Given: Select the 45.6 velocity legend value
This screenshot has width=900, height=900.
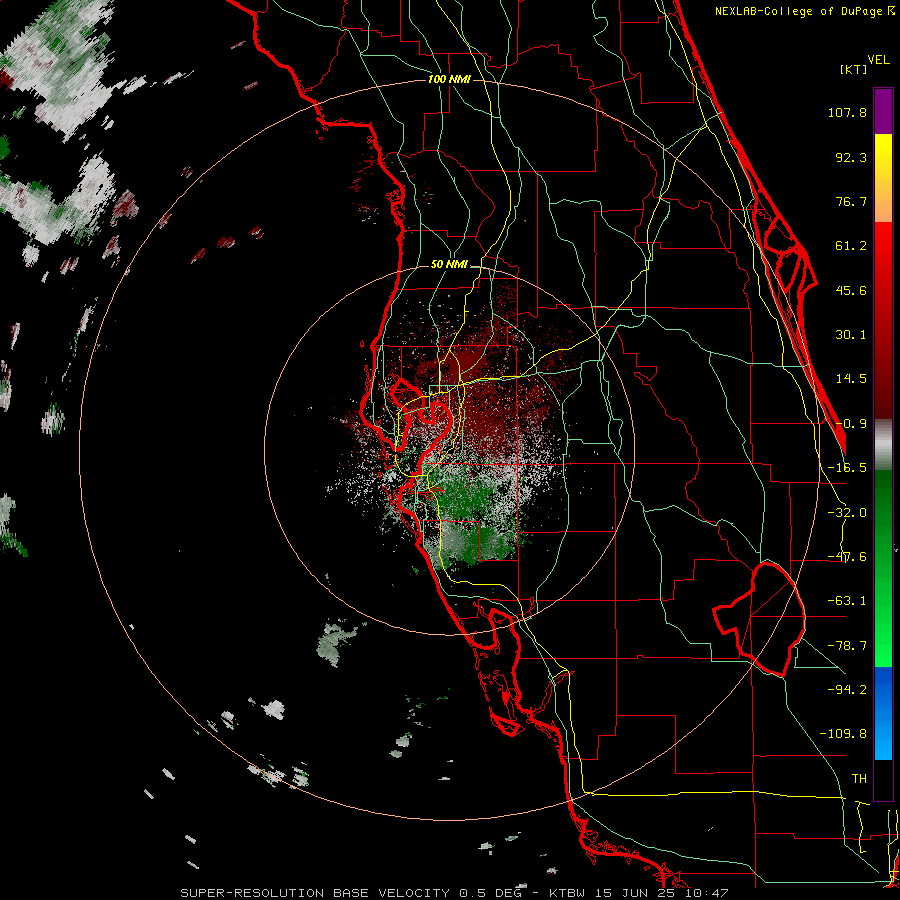Looking at the screenshot, I should click(x=851, y=290).
